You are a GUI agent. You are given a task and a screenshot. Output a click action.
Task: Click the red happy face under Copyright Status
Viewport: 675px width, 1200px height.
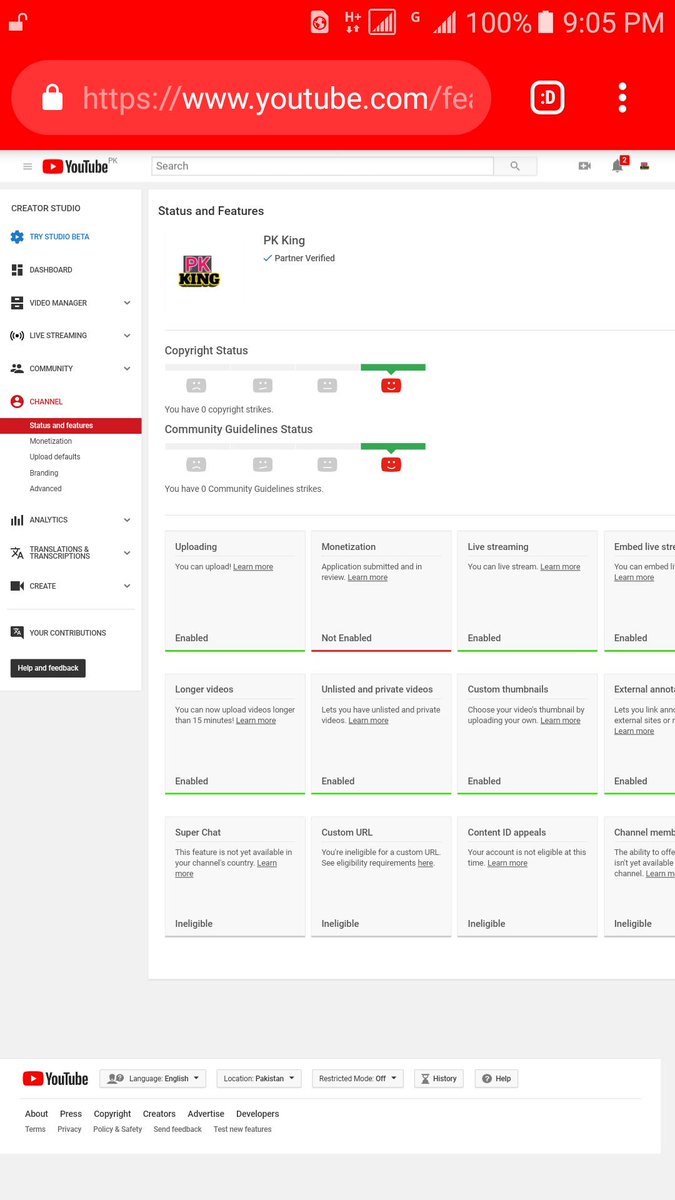coord(391,385)
